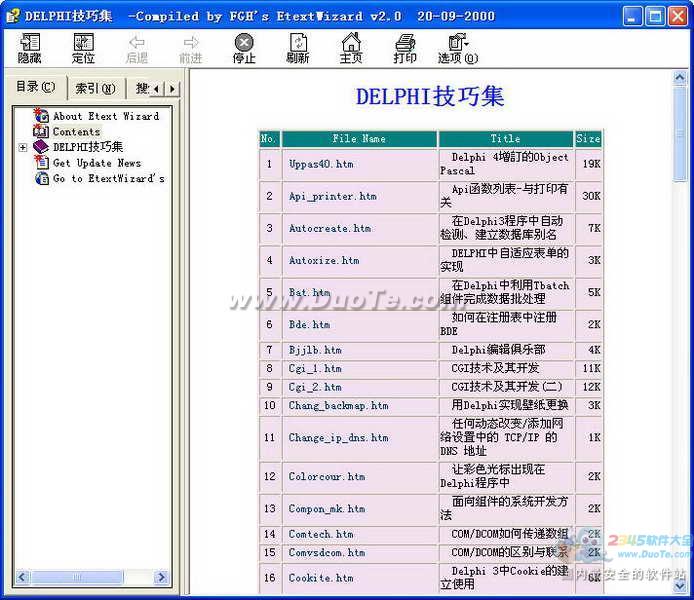Open the Chang_backmap.htm link
The height and width of the screenshot is (600, 694).
pos(339,406)
